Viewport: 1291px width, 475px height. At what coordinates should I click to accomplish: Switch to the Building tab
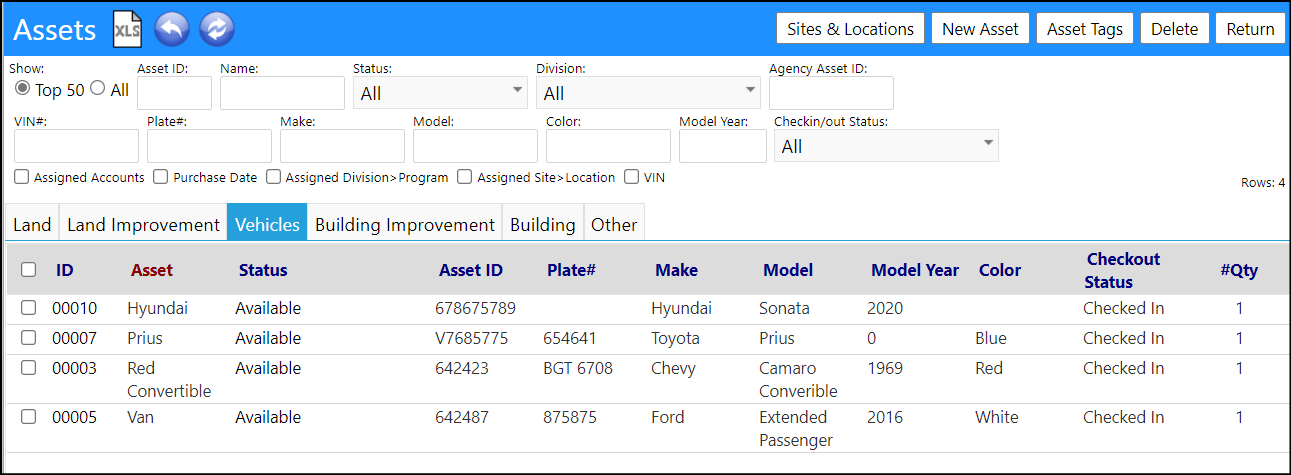(x=543, y=224)
